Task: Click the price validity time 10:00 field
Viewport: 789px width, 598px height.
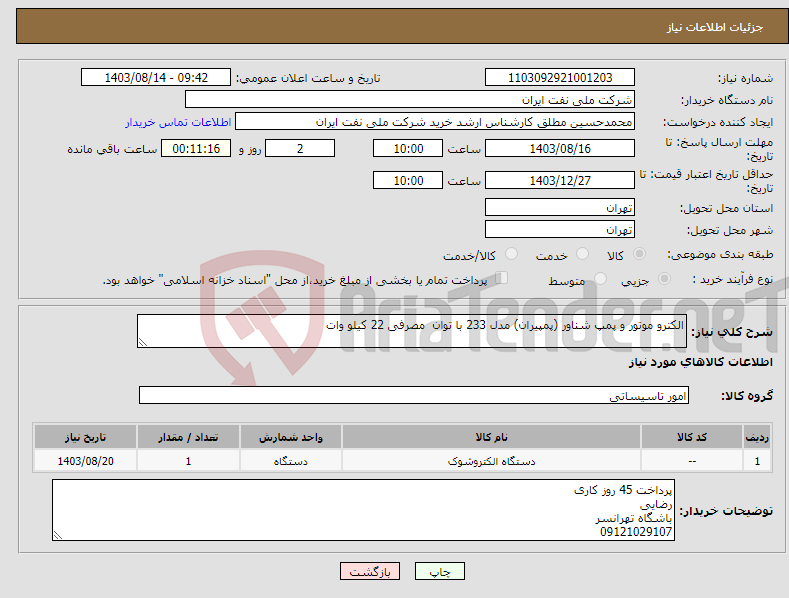Action: point(408,180)
